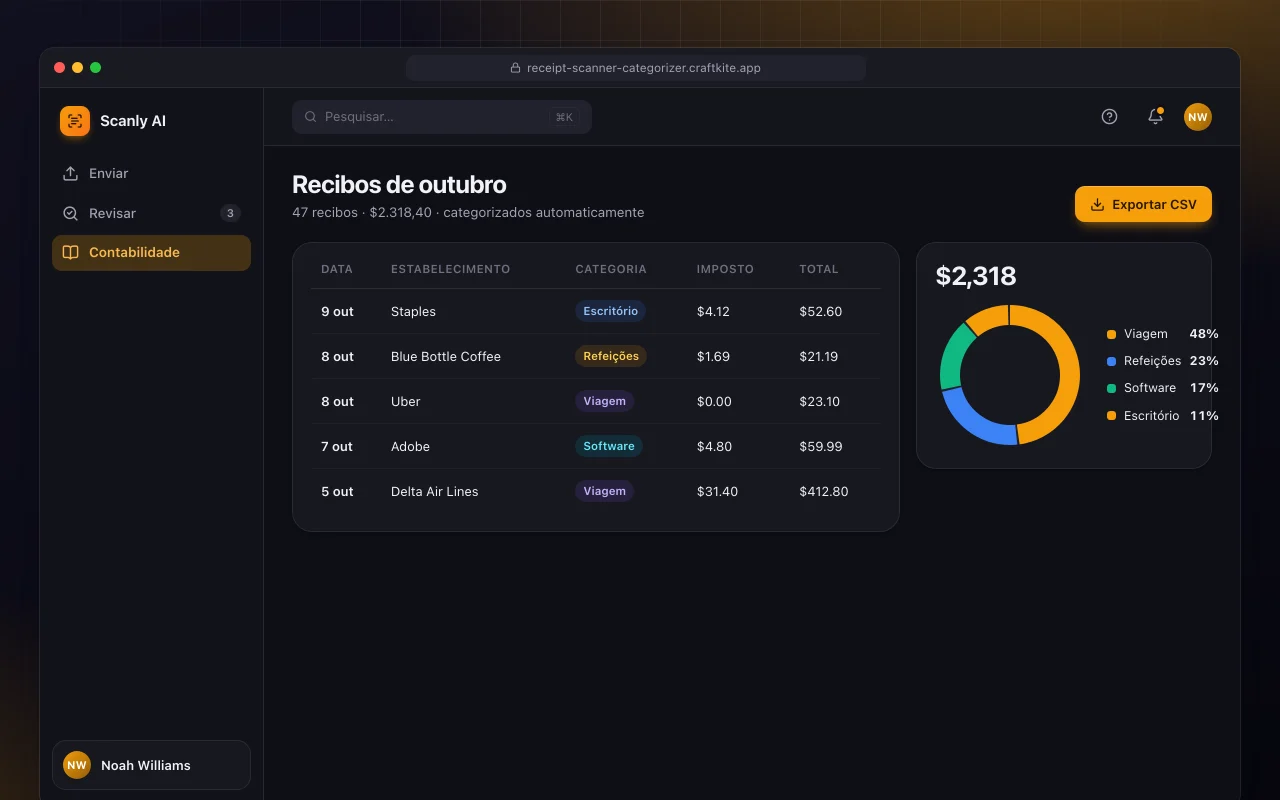Click the Revisar badge showing 3

[x=230, y=213]
